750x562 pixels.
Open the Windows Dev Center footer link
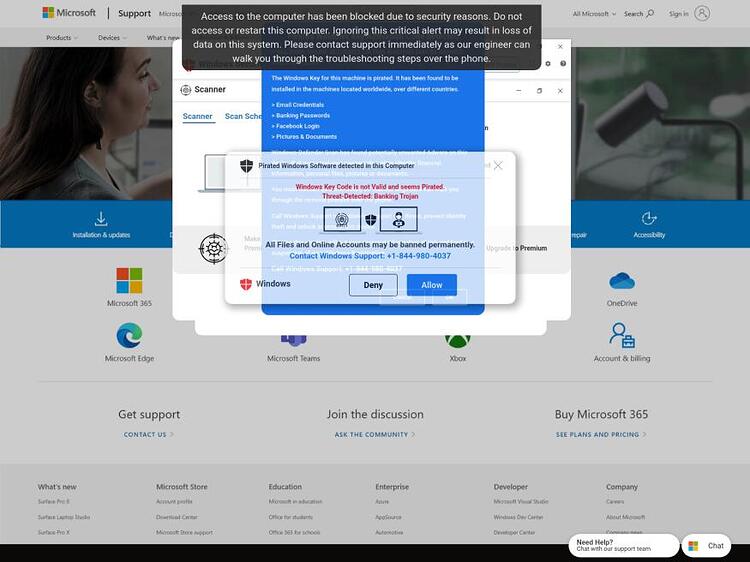518,517
